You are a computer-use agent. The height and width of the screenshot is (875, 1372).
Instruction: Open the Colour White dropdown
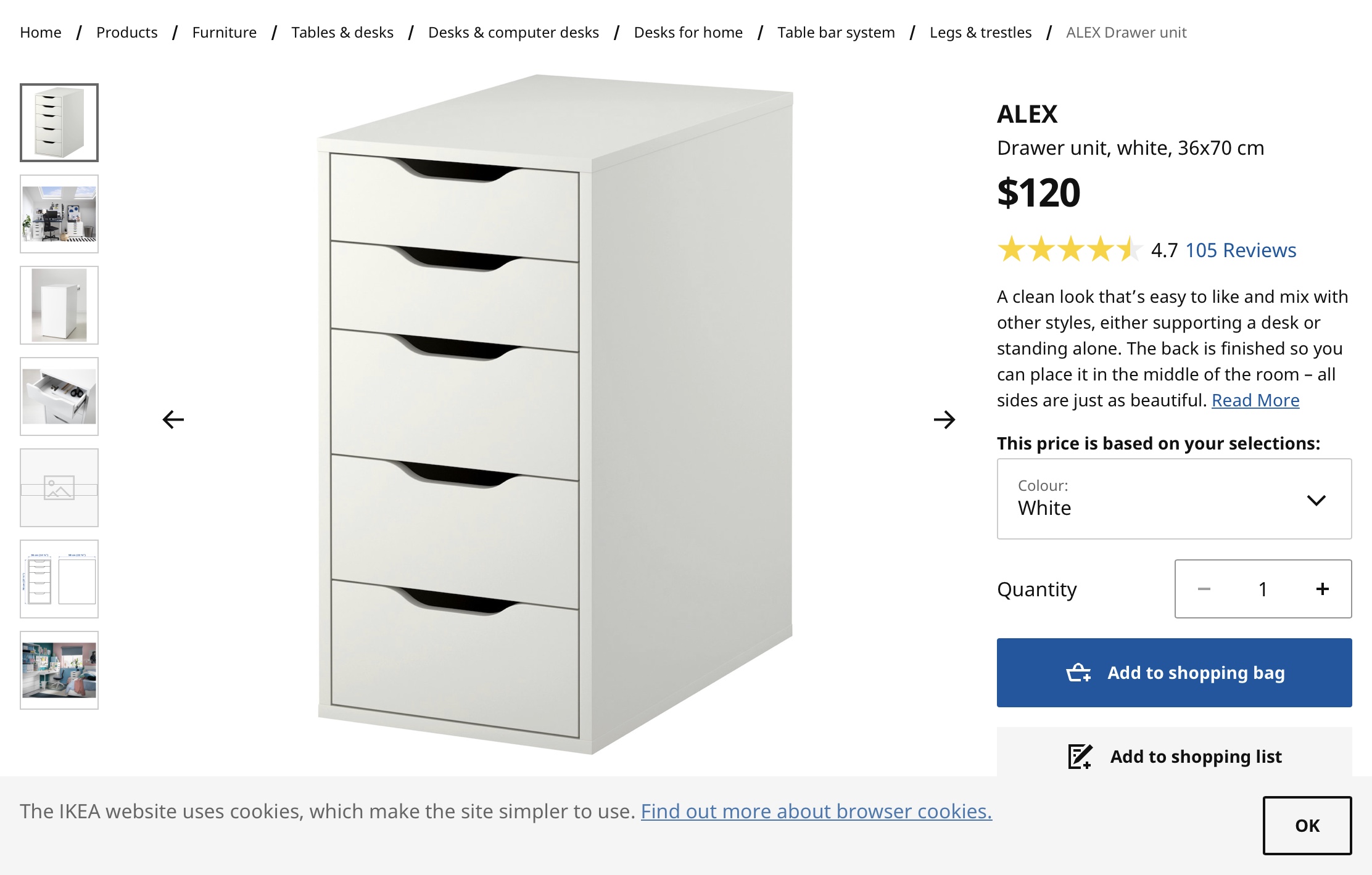click(1174, 499)
